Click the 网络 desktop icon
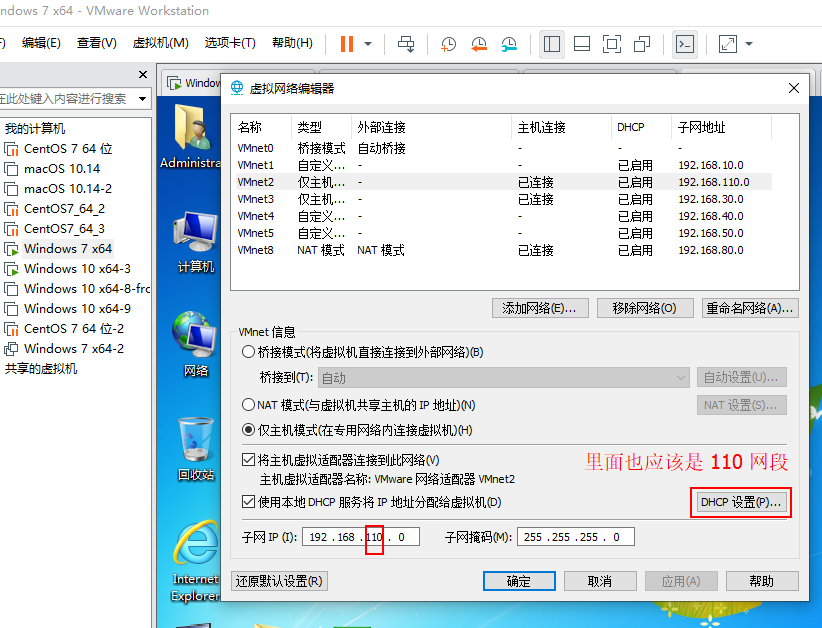822x628 pixels. tap(196, 344)
